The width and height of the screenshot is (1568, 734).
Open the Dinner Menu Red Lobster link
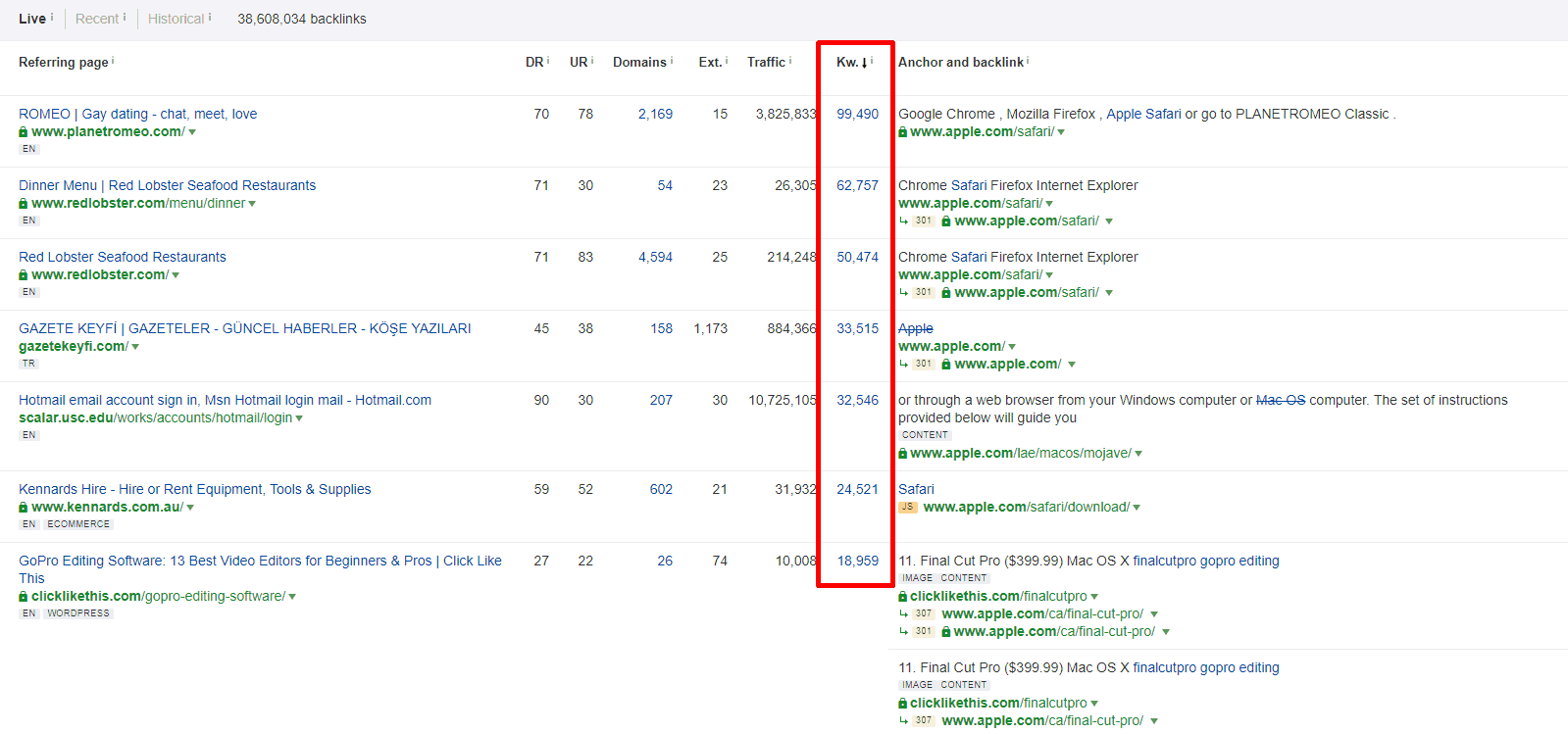point(167,185)
